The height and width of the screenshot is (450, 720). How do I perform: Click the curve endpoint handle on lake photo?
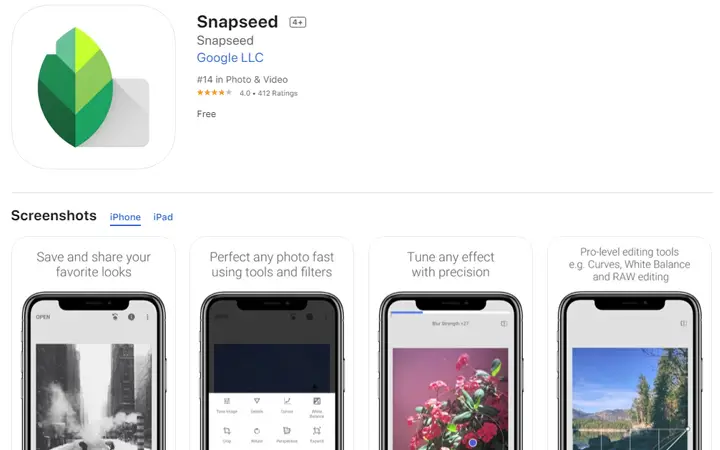tap(687, 428)
